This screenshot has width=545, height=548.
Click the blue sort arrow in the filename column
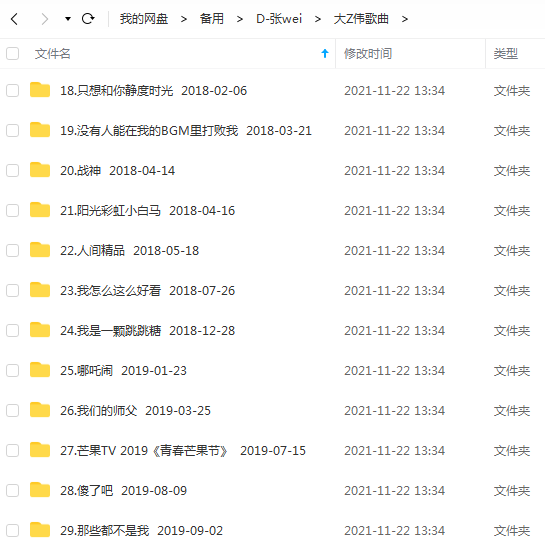tap(325, 53)
